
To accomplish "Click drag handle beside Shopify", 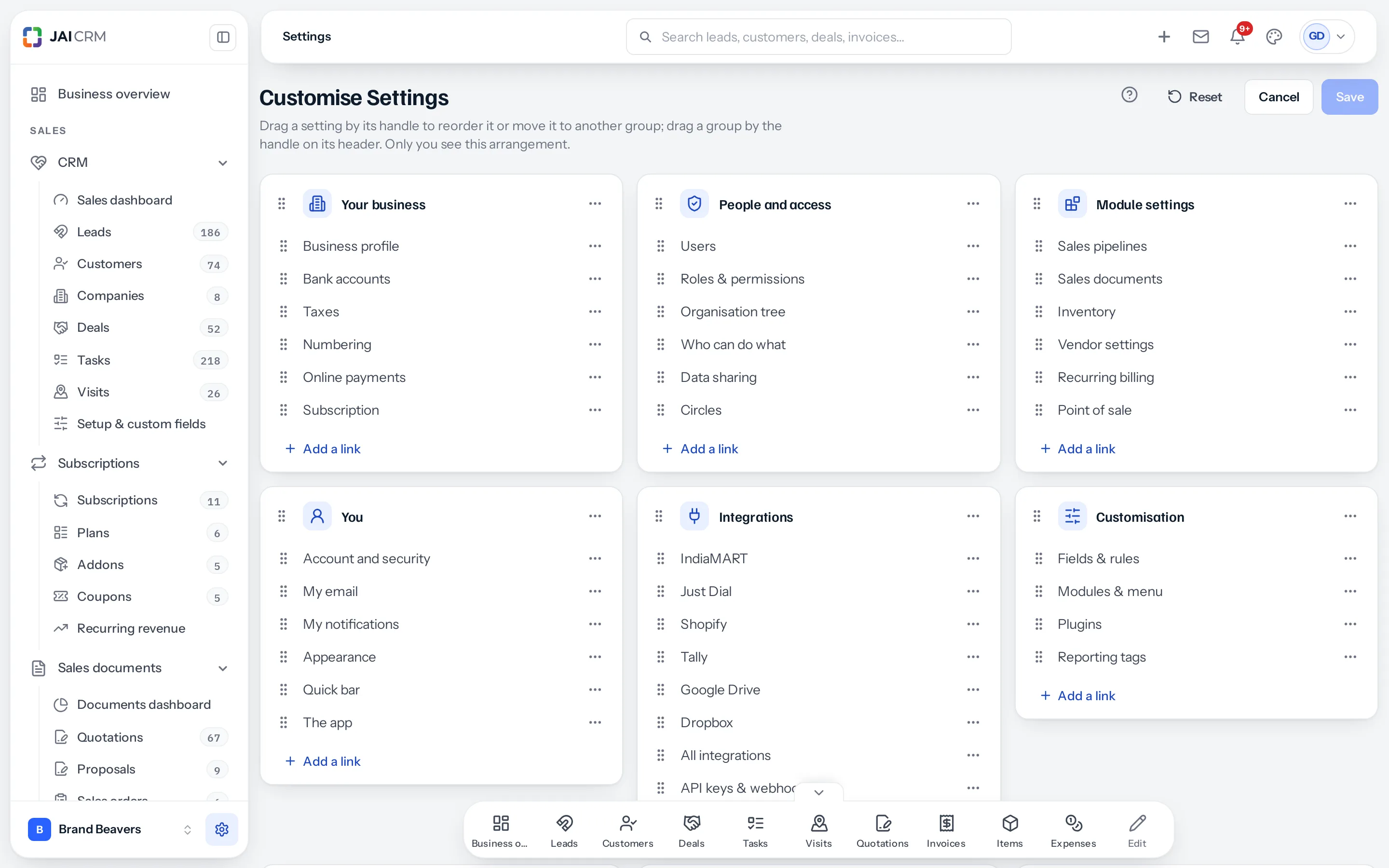I will (661, 624).
